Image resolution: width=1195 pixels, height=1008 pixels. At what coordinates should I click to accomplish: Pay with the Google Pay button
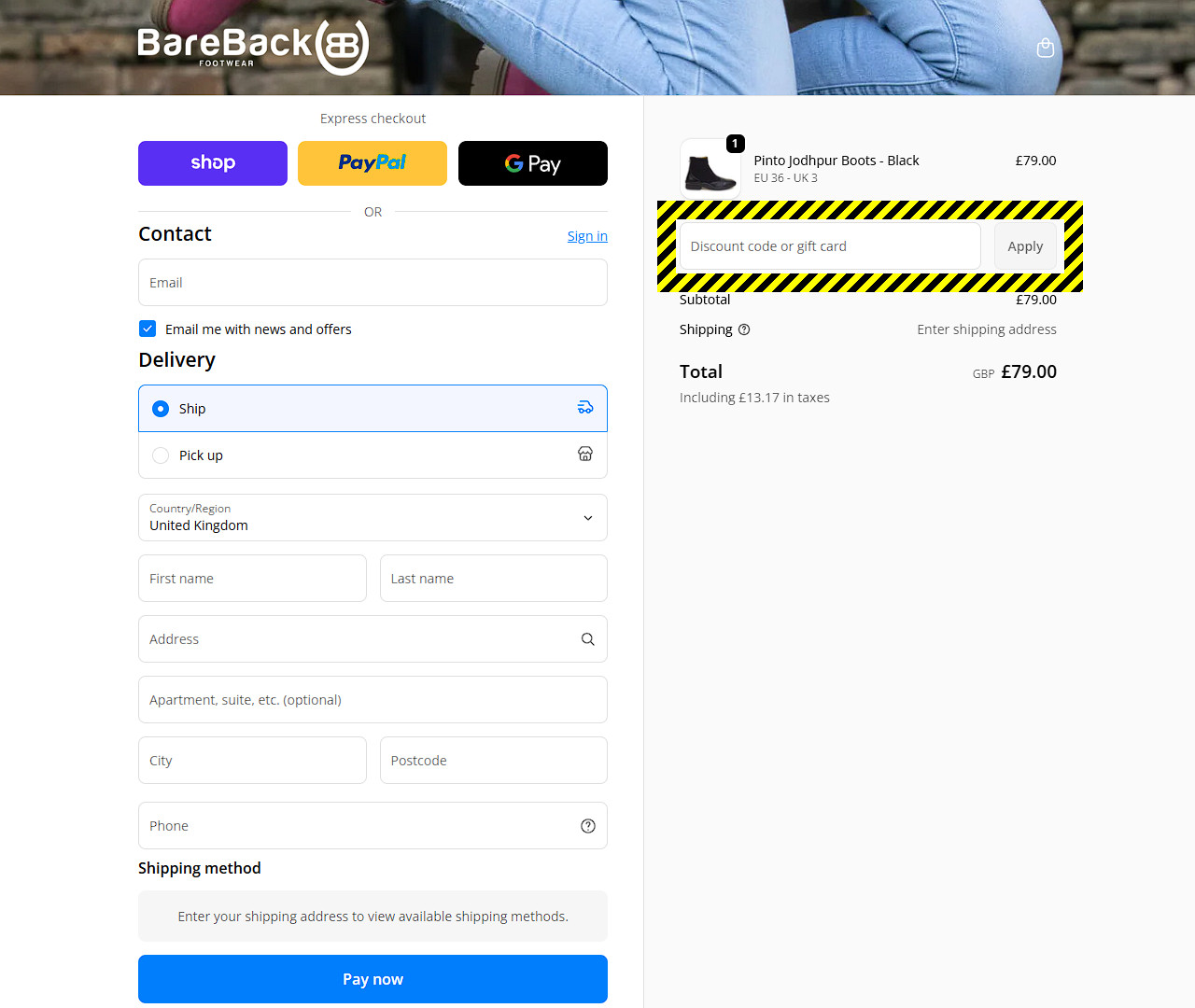[533, 163]
